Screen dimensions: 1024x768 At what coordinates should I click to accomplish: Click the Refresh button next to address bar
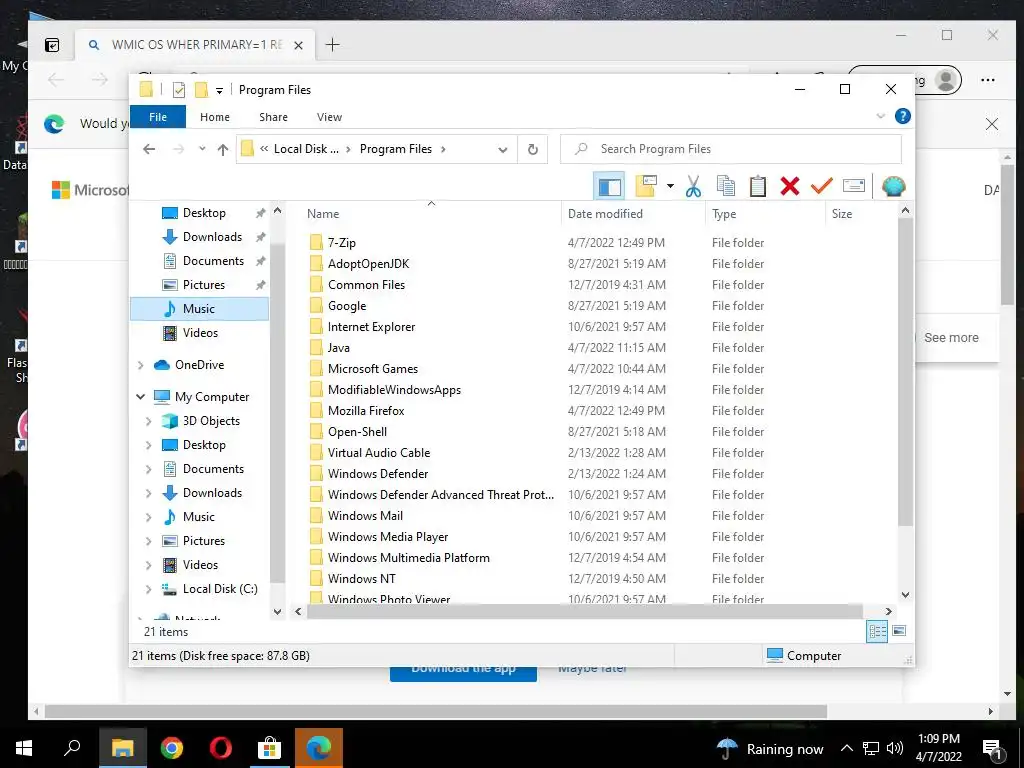pos(533,150)
